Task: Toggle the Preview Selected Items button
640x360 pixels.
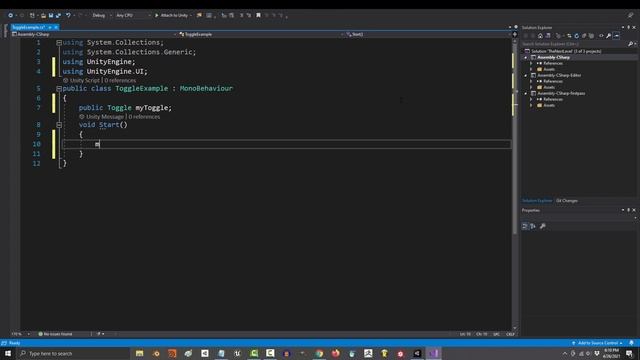Action: pos(617,36)
